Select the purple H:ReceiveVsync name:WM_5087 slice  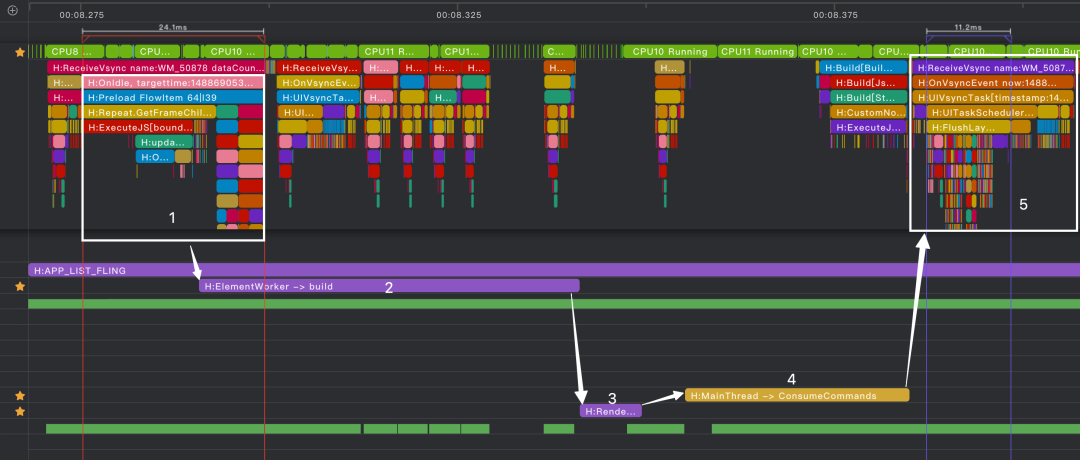(994, 67)
